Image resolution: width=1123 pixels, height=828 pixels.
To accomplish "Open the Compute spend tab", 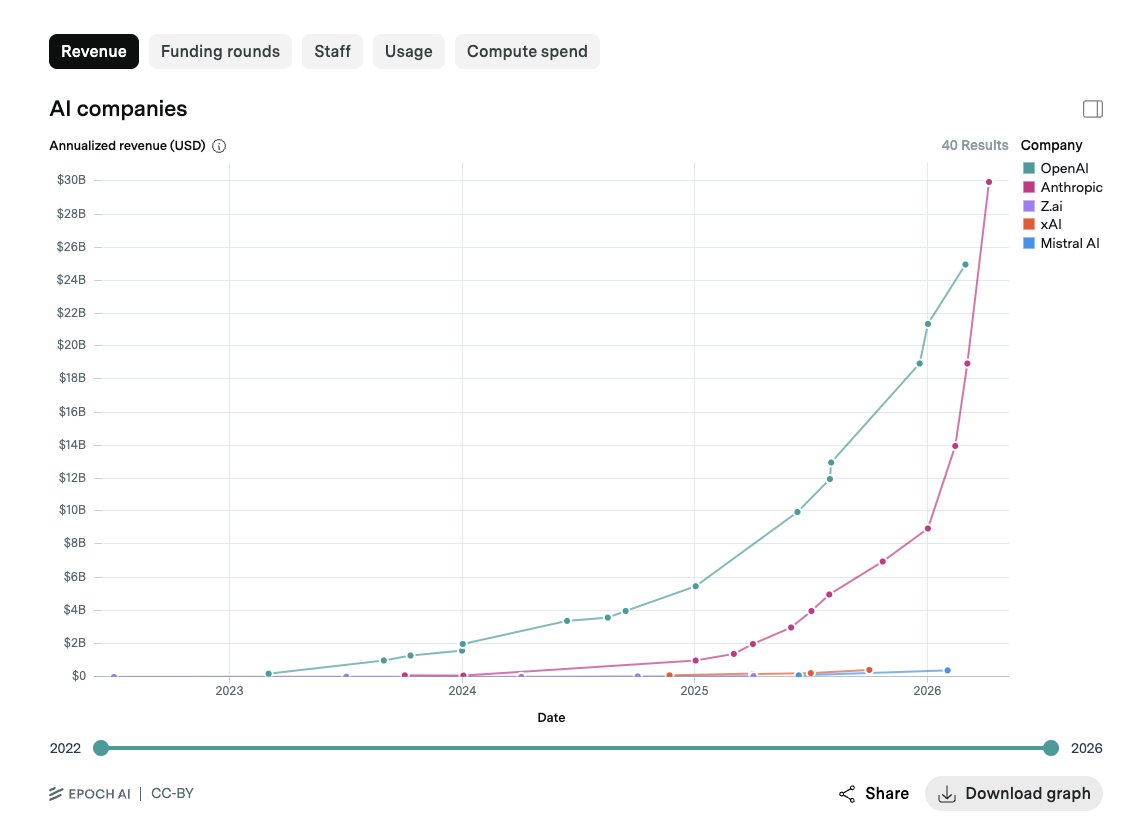I will pos(527,52).
